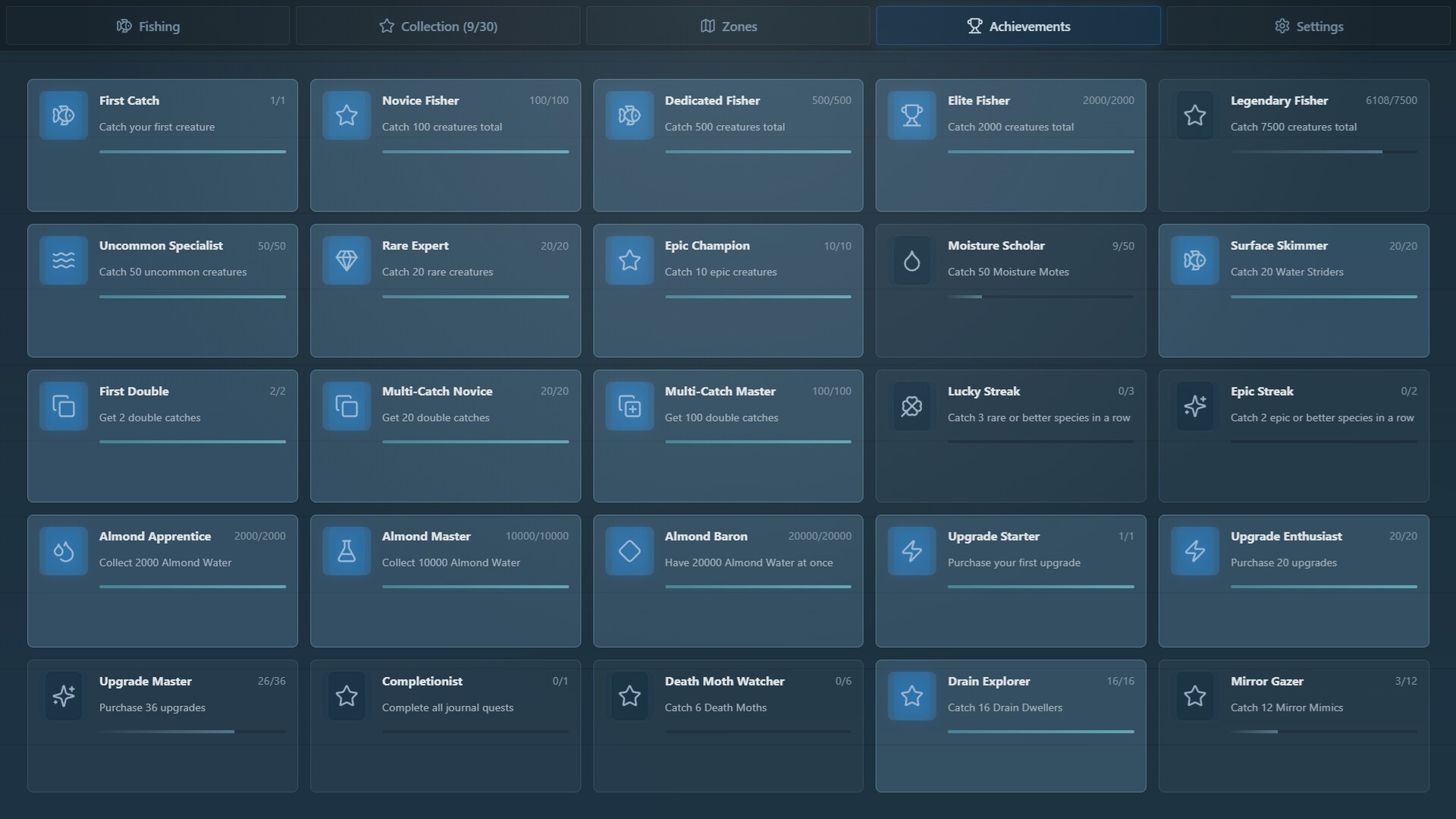
Task: Click the flask icon on Almond Master
Action: click(x=347, y=551)
